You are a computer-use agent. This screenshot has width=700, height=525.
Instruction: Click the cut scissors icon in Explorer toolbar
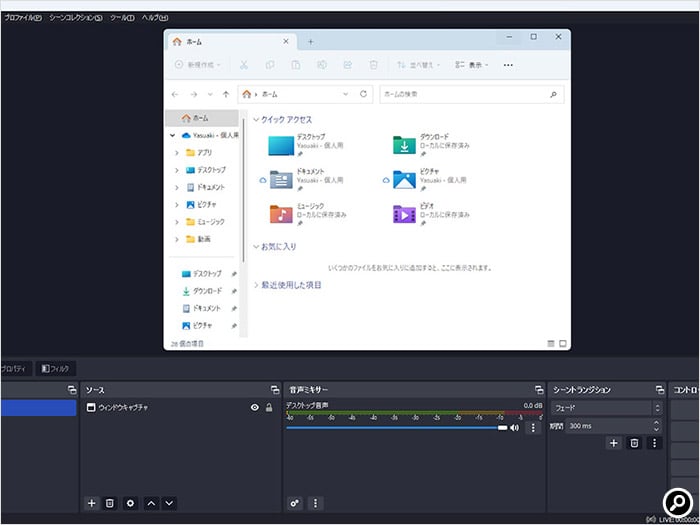244,65
